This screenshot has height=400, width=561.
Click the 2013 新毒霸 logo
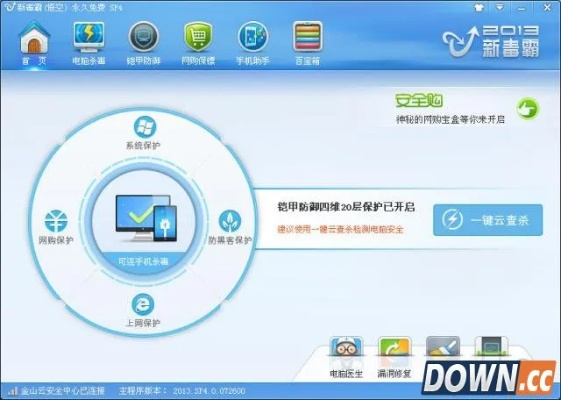point(491,42)
